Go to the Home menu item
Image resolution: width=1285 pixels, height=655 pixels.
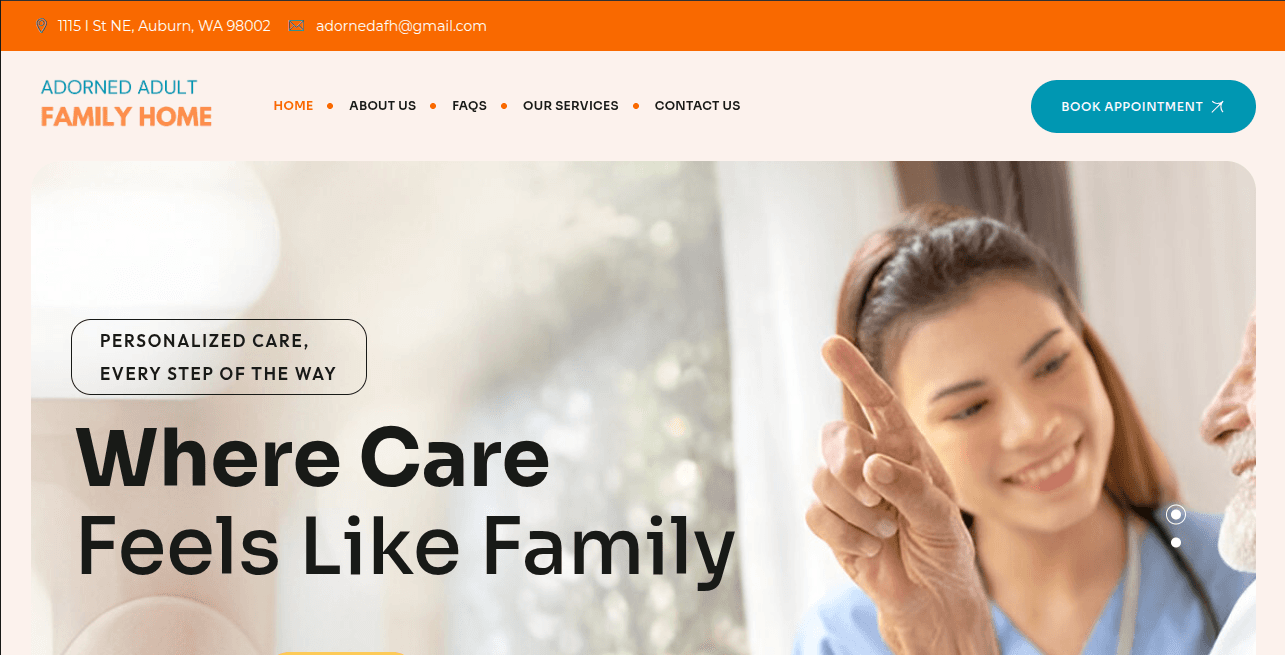point(293,106)
